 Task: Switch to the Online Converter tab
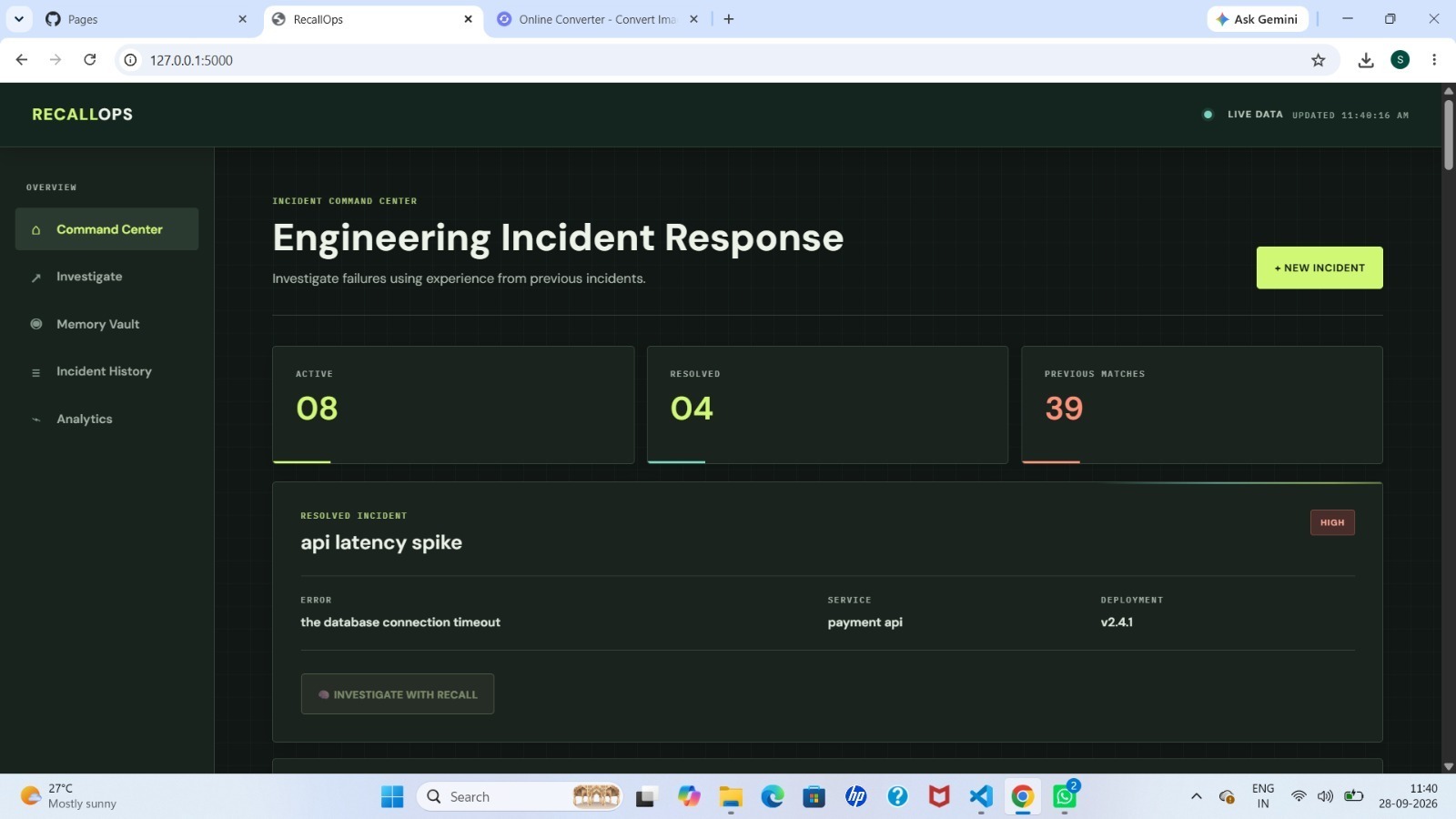click(597, 19)
